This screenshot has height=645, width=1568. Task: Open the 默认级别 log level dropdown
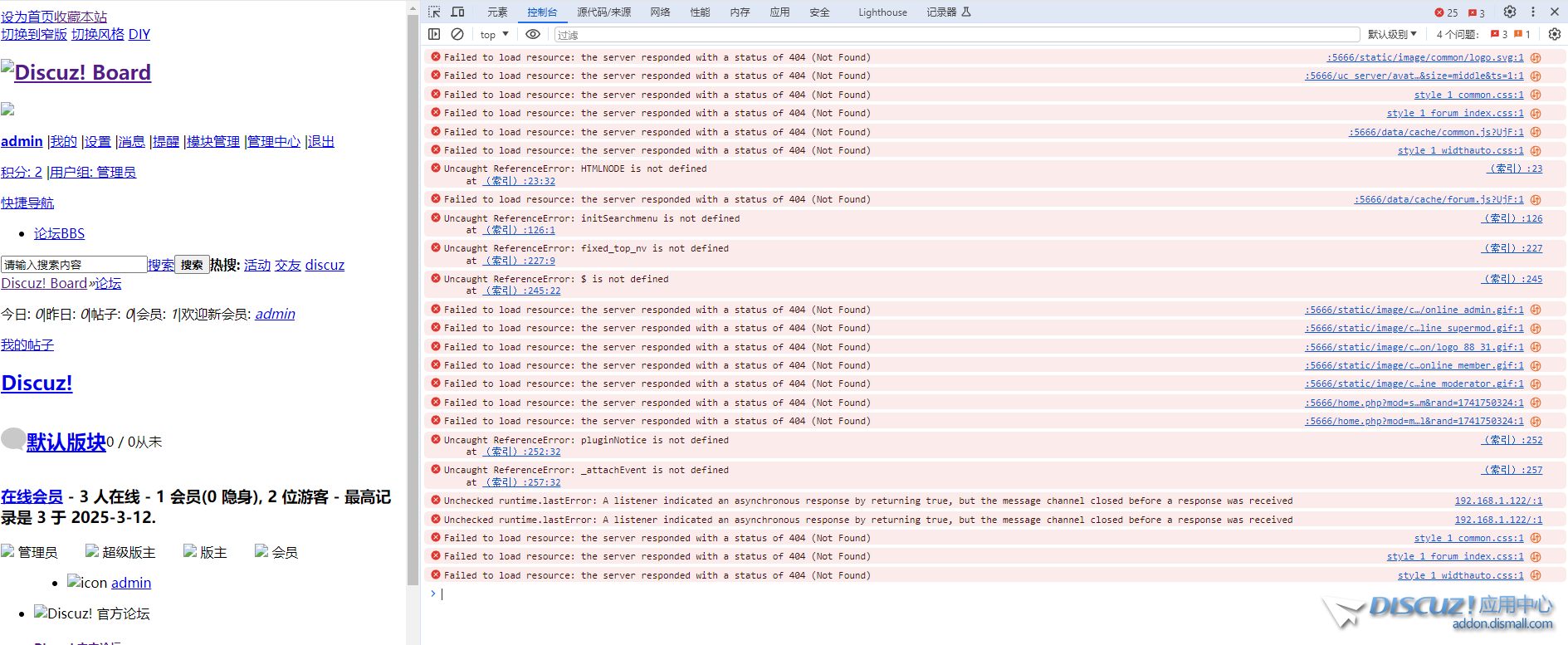click(x=1392, y=34)
